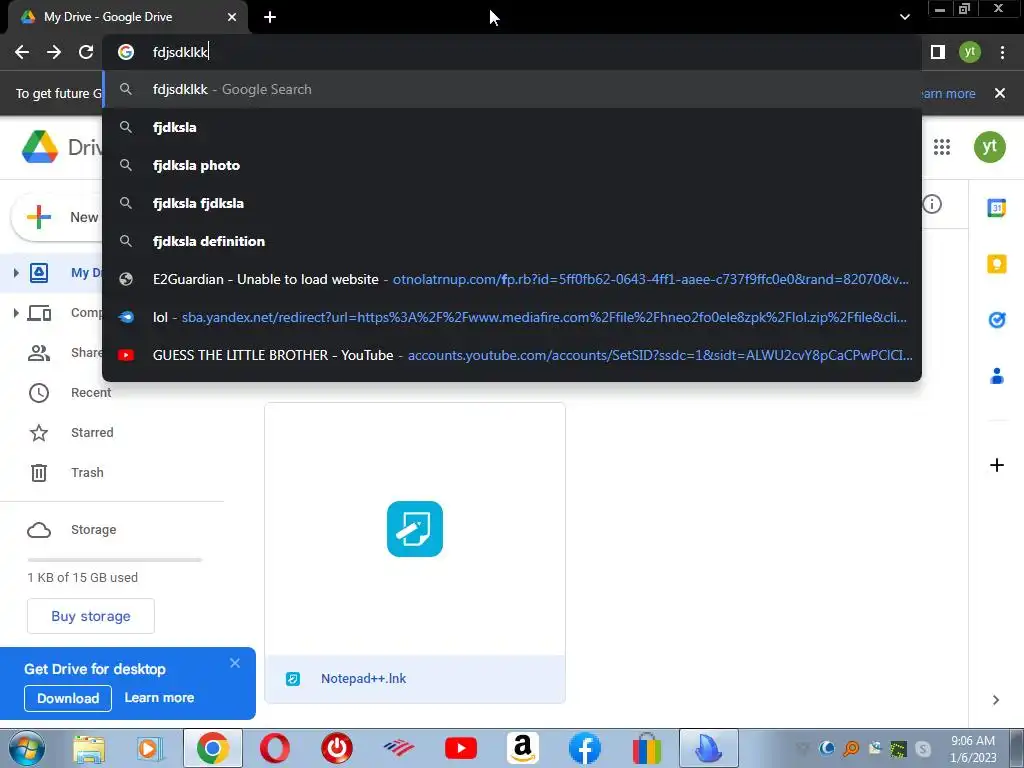1024x768 pixels.
Task: Open the Google Tasks side panel
Action: pyautogui.click(x=997, y=320)
